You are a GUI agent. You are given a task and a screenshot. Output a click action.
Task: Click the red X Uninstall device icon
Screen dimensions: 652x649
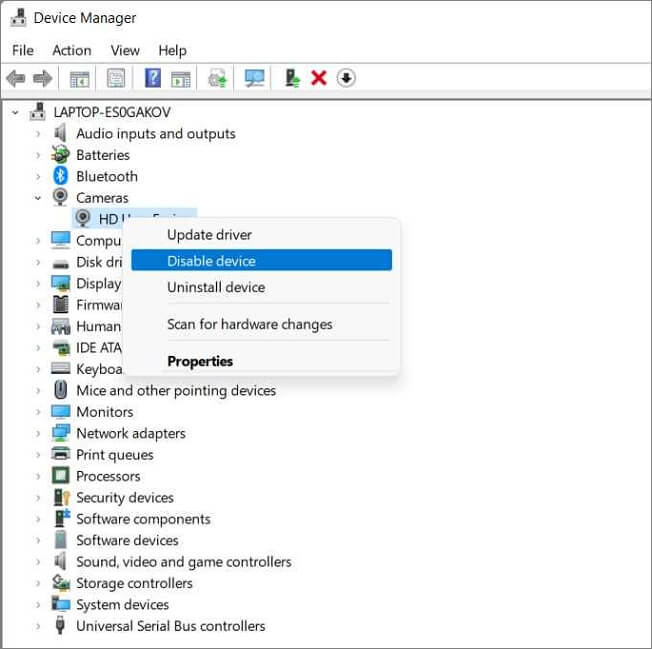[319, 78]
